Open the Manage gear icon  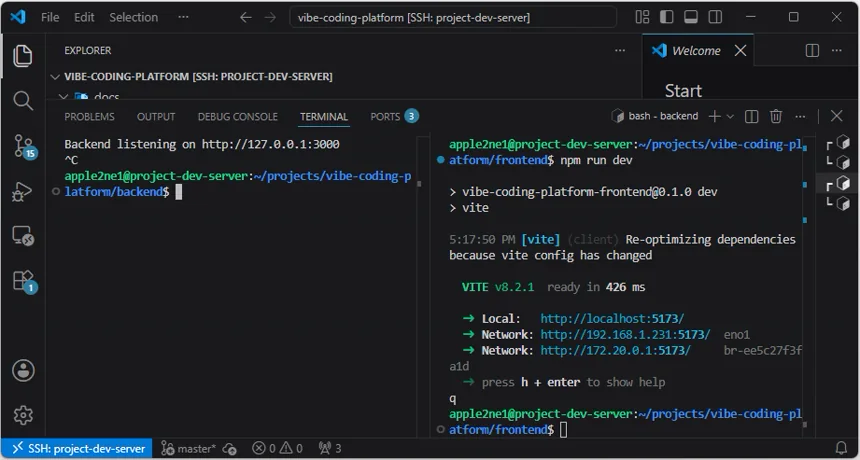click(x=23, y=415)
